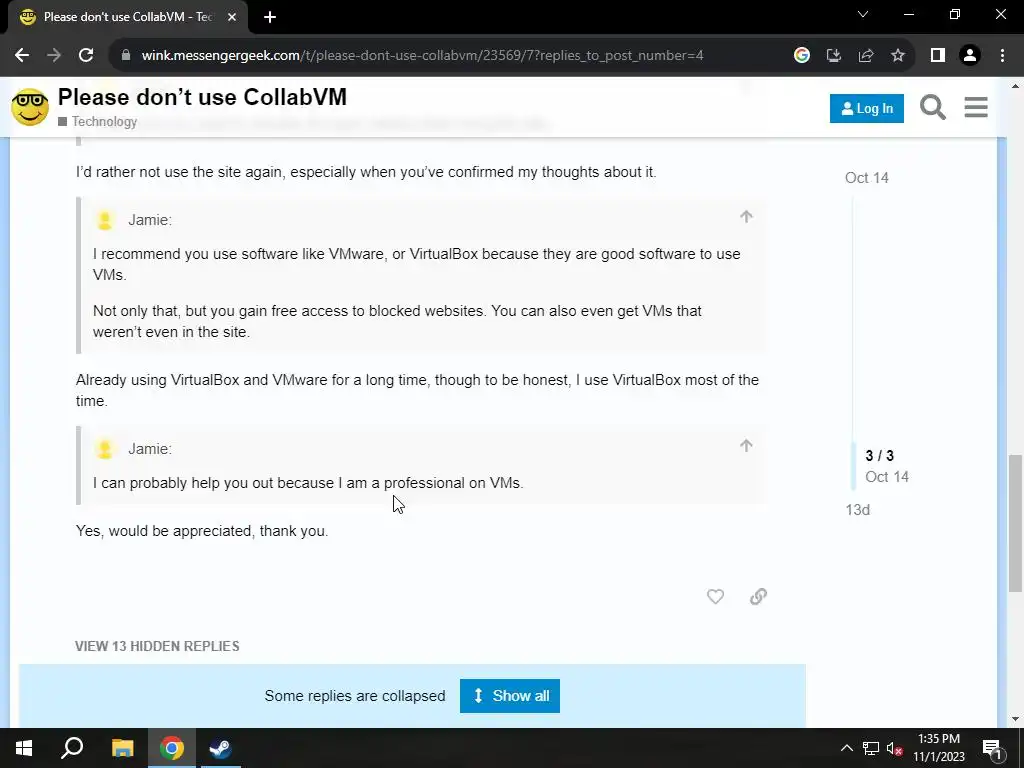Open File Explorer from the taskbar
The image size is (1024, 768).
click(x=122, y=748)
